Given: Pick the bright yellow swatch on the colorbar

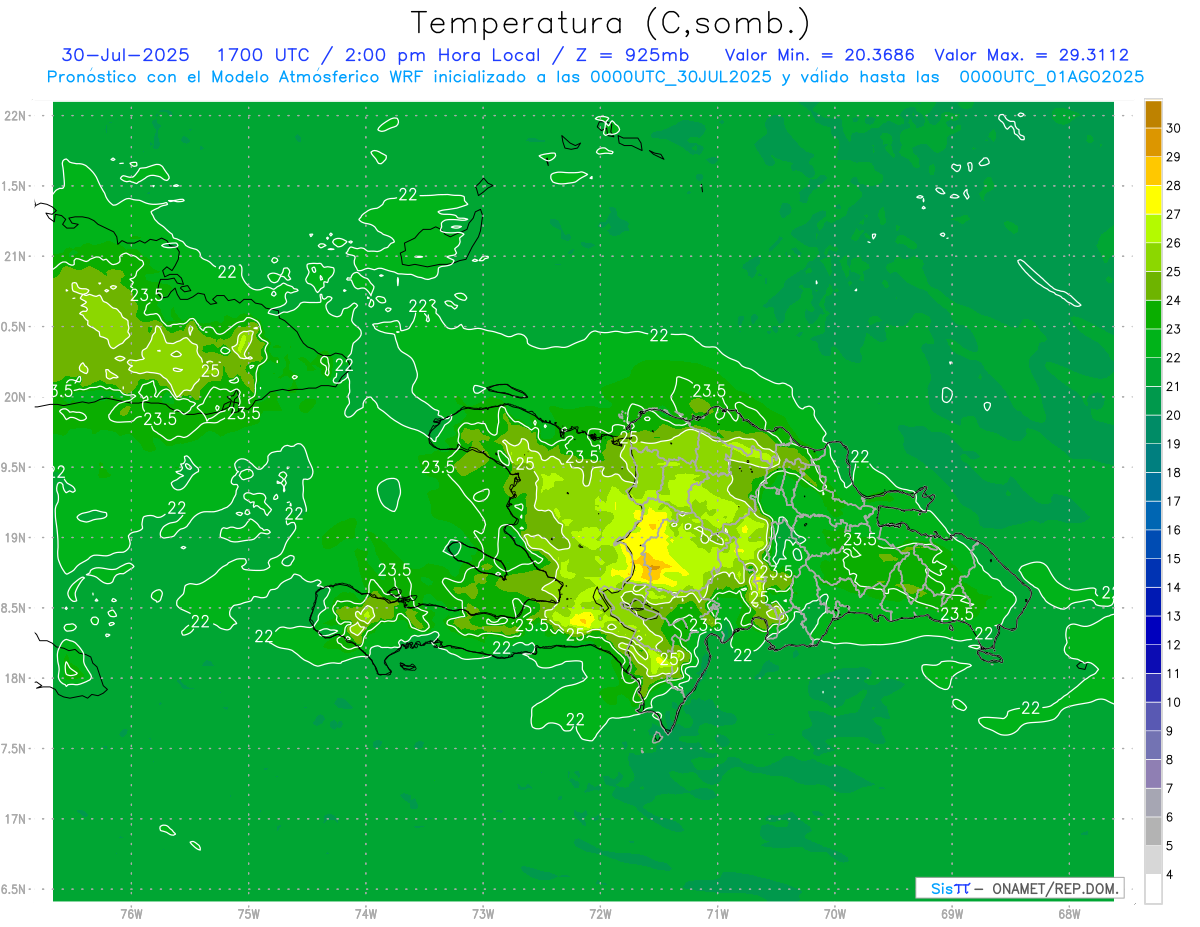Looking at the screenshot, I should tap(1153, 200).
